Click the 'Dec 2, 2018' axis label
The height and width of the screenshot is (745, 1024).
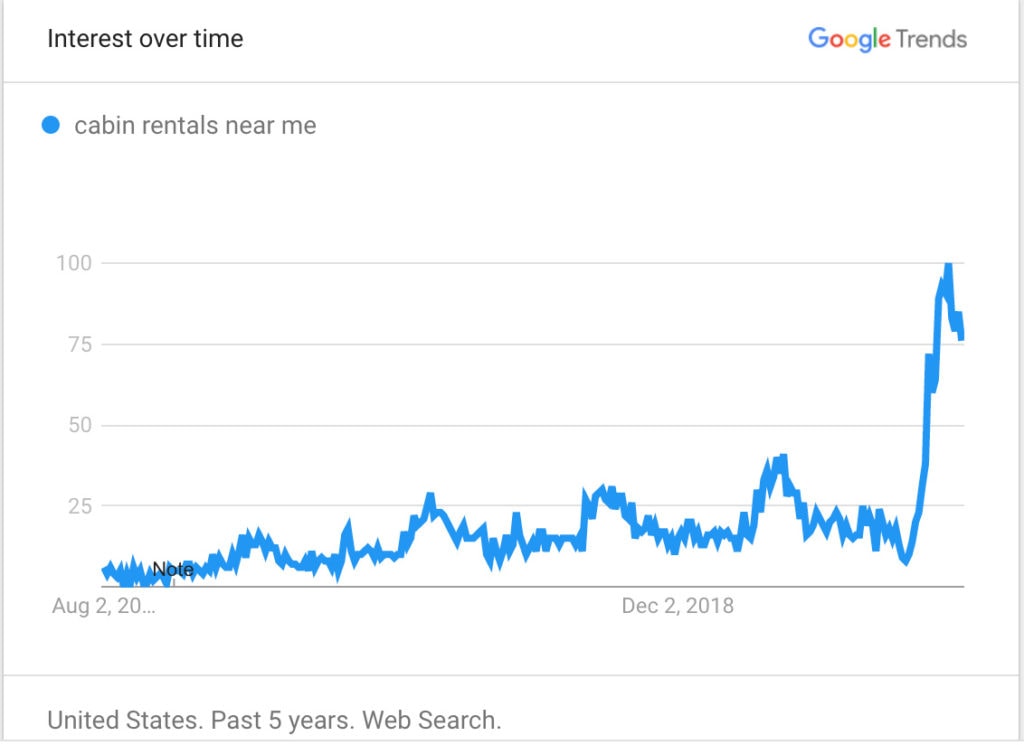pos(677,606)
